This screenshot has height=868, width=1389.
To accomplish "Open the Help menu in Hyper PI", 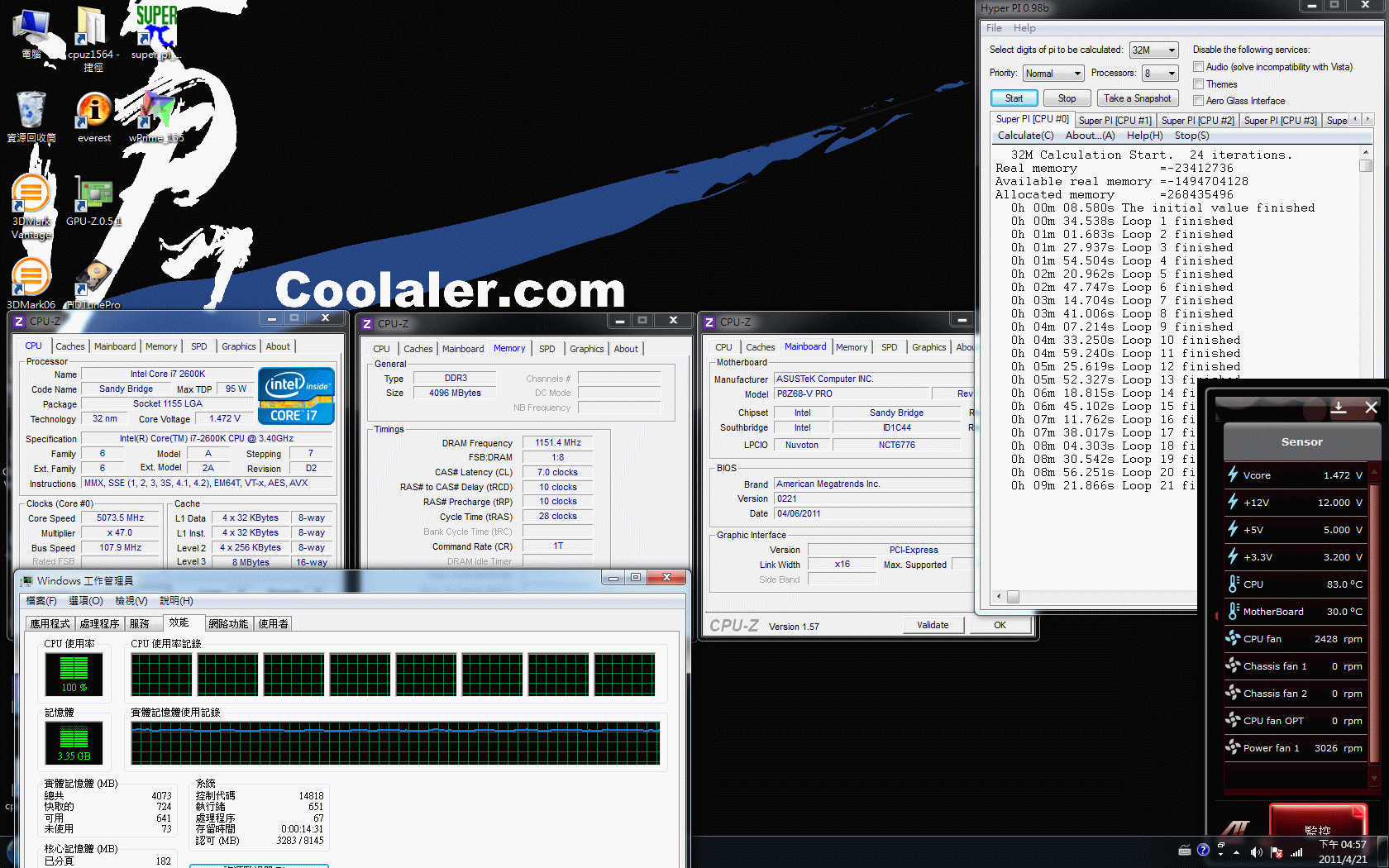I will click(x=1024, y=28).
